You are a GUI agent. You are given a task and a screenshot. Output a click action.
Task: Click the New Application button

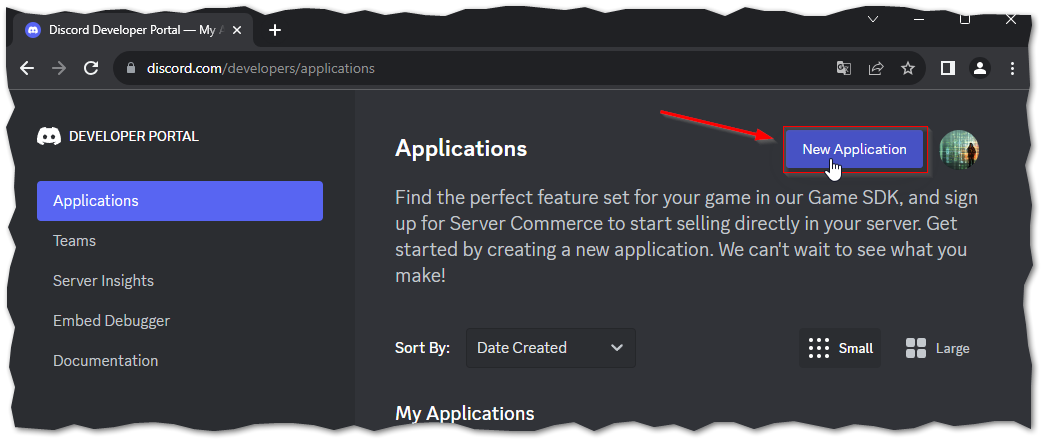pos(854,150)
